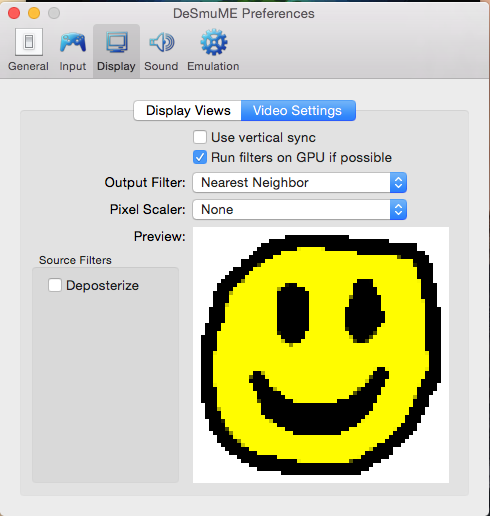Close the DeSmuME Preferences window
This screenshot has width=490, height=516.
tap(14, 13)
